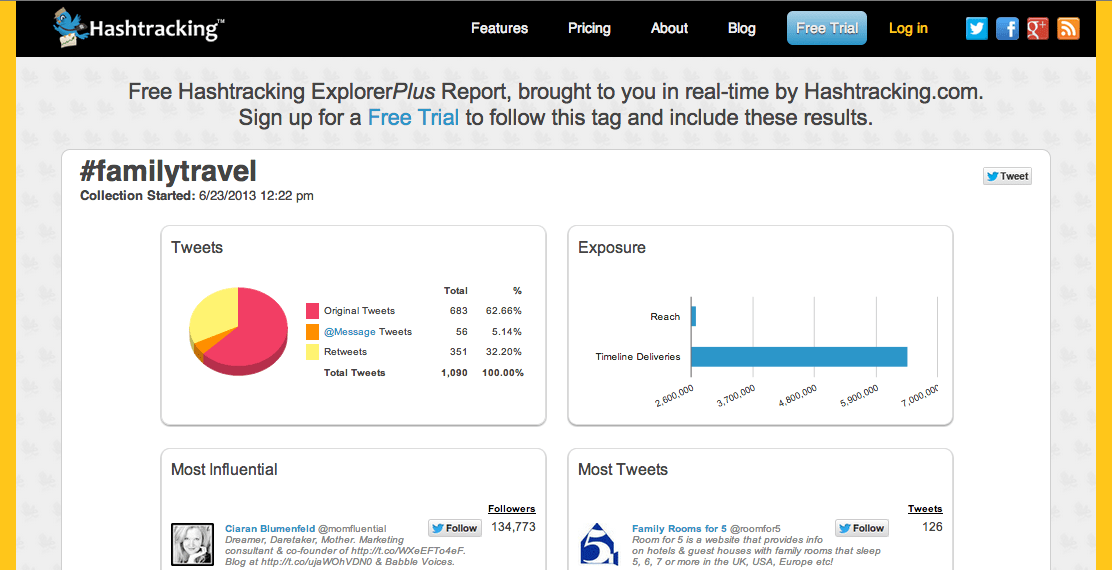
Task: Click the Log in link
Action: pyautogui.click(x=908, y=28)
